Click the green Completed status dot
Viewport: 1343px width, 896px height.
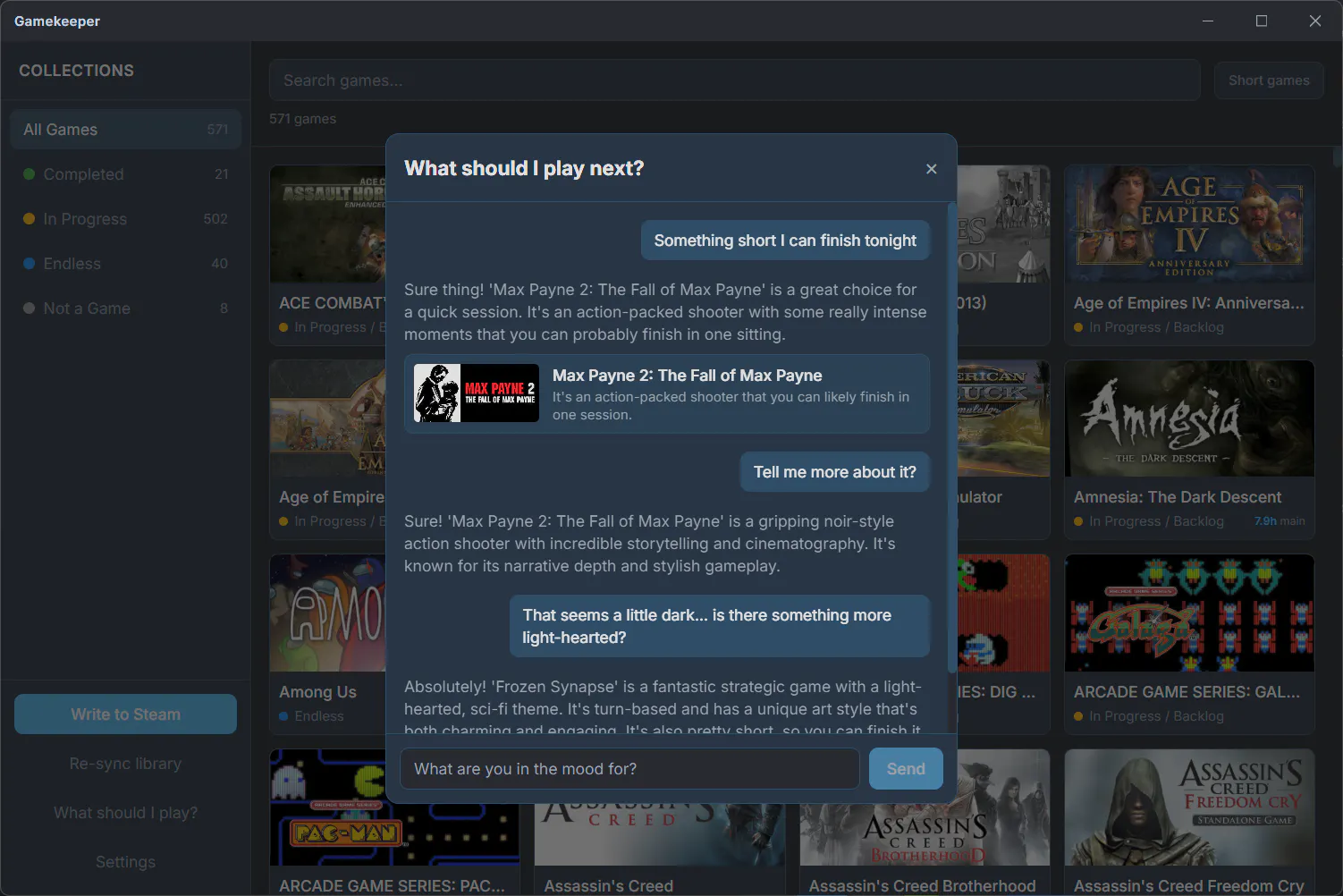[x=29, y=174]
